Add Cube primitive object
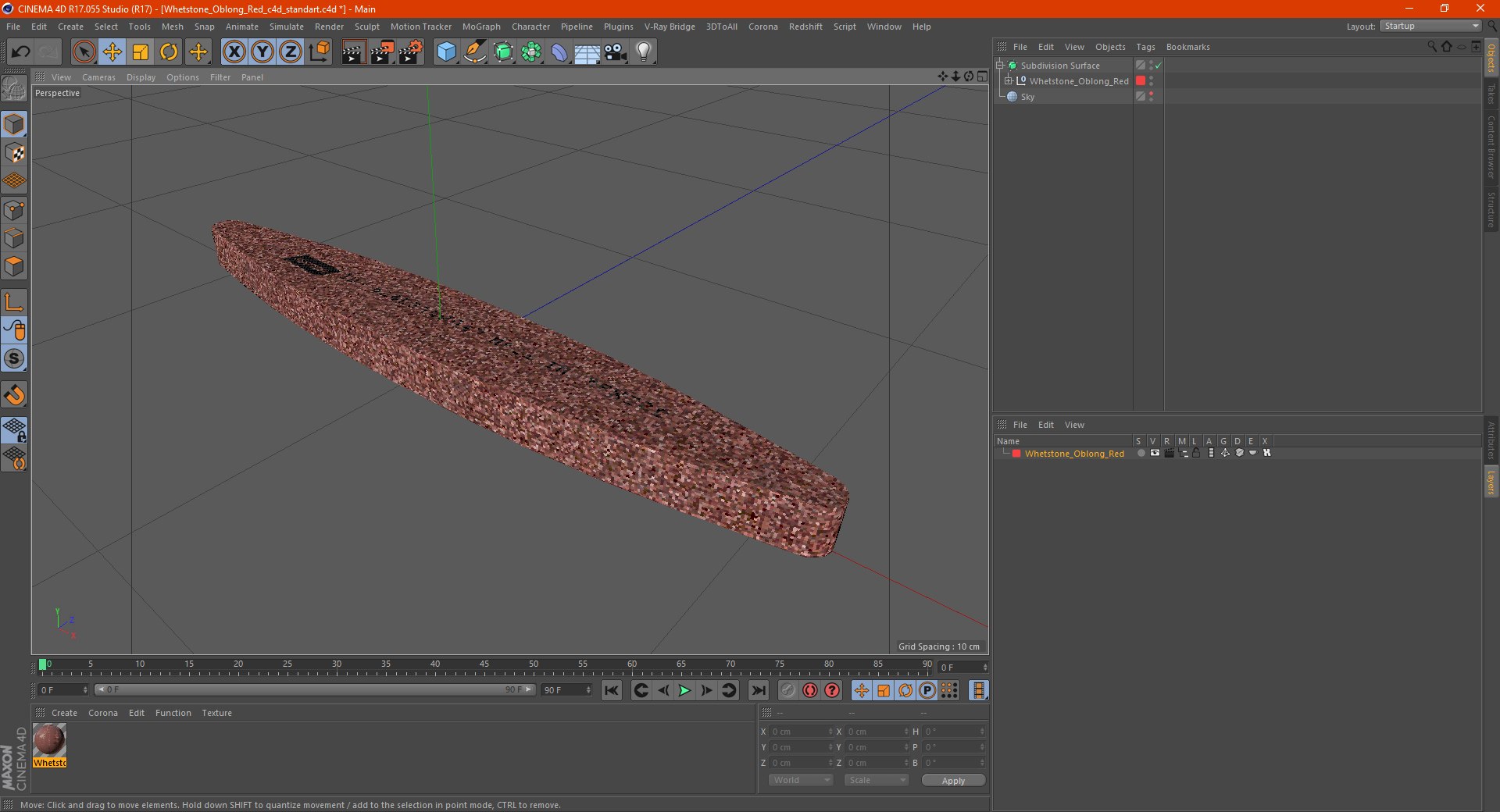 pyautogui.click(x=446, y=52)
